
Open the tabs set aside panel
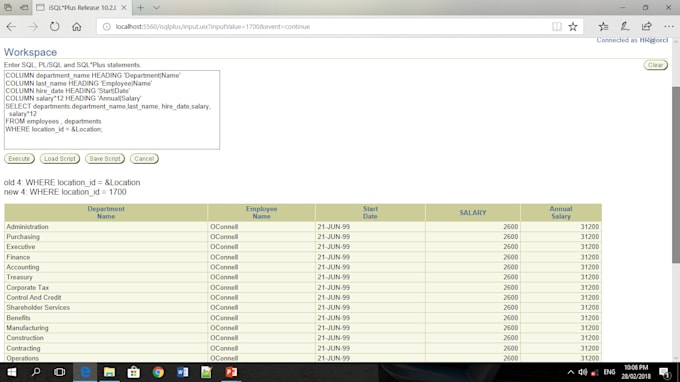coord(8,7)
